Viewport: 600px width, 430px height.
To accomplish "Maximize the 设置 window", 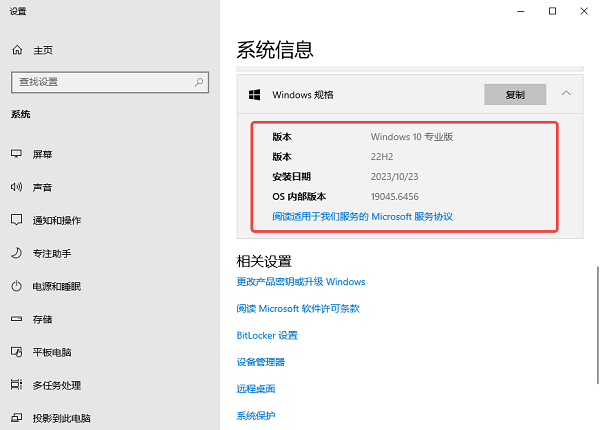I will click(553, 11).
